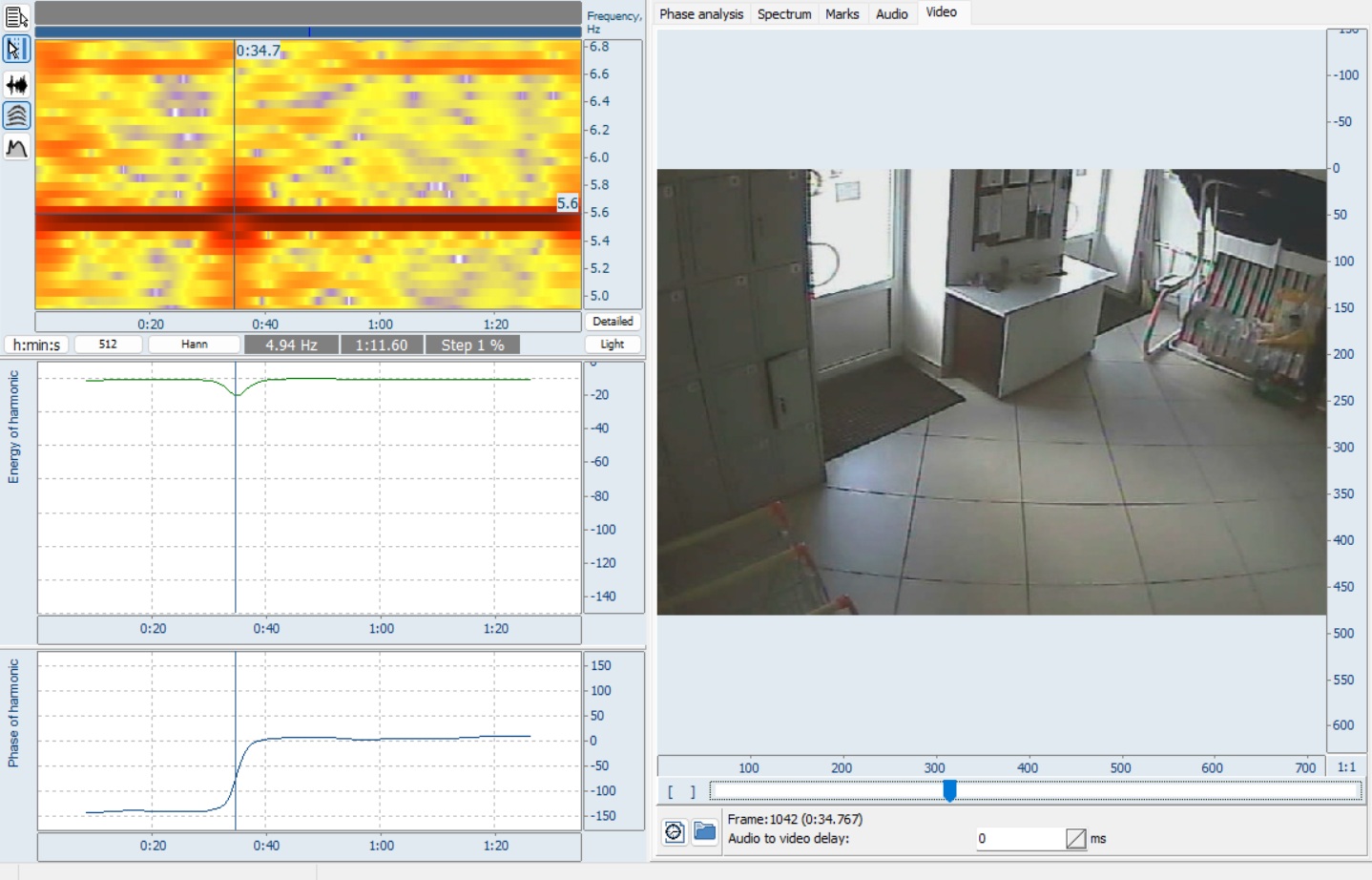Viewport: 1372px width, 880px height.
Task: Change FFT window from Hann
Action: pyautogui.click(x=194, y=345)
